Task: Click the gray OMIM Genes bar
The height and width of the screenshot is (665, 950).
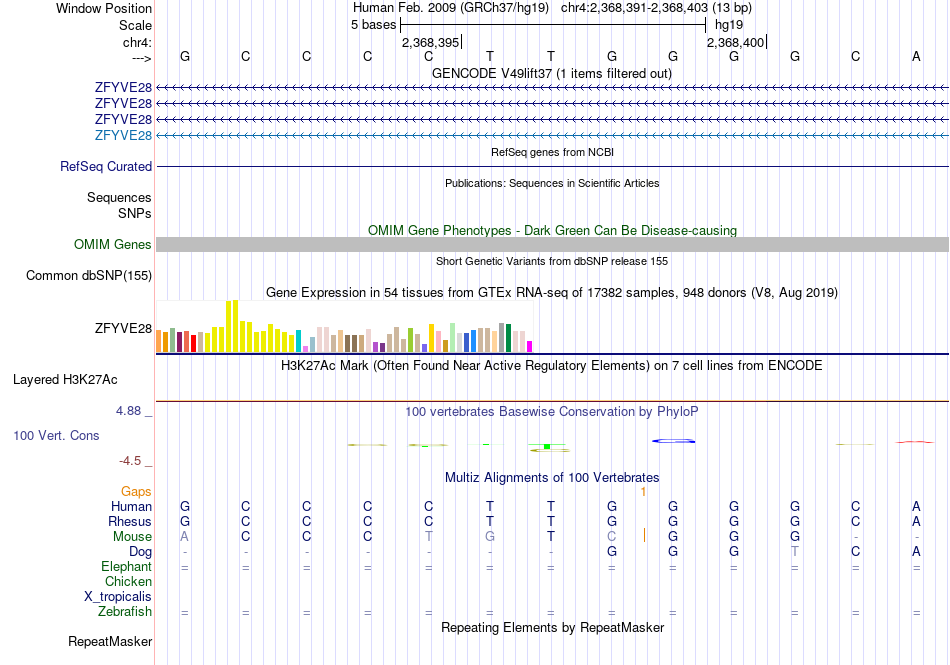Action: coord(552,245)
